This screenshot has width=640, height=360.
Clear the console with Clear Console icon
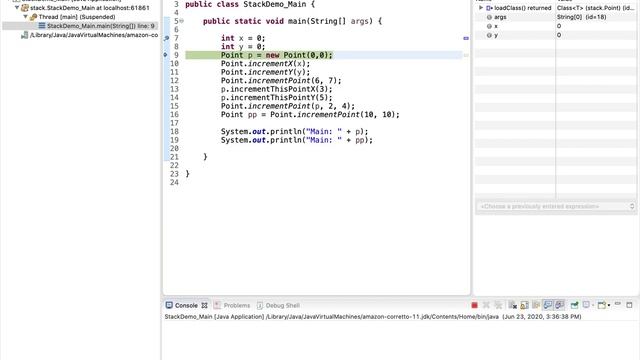[x=513, y=305]
